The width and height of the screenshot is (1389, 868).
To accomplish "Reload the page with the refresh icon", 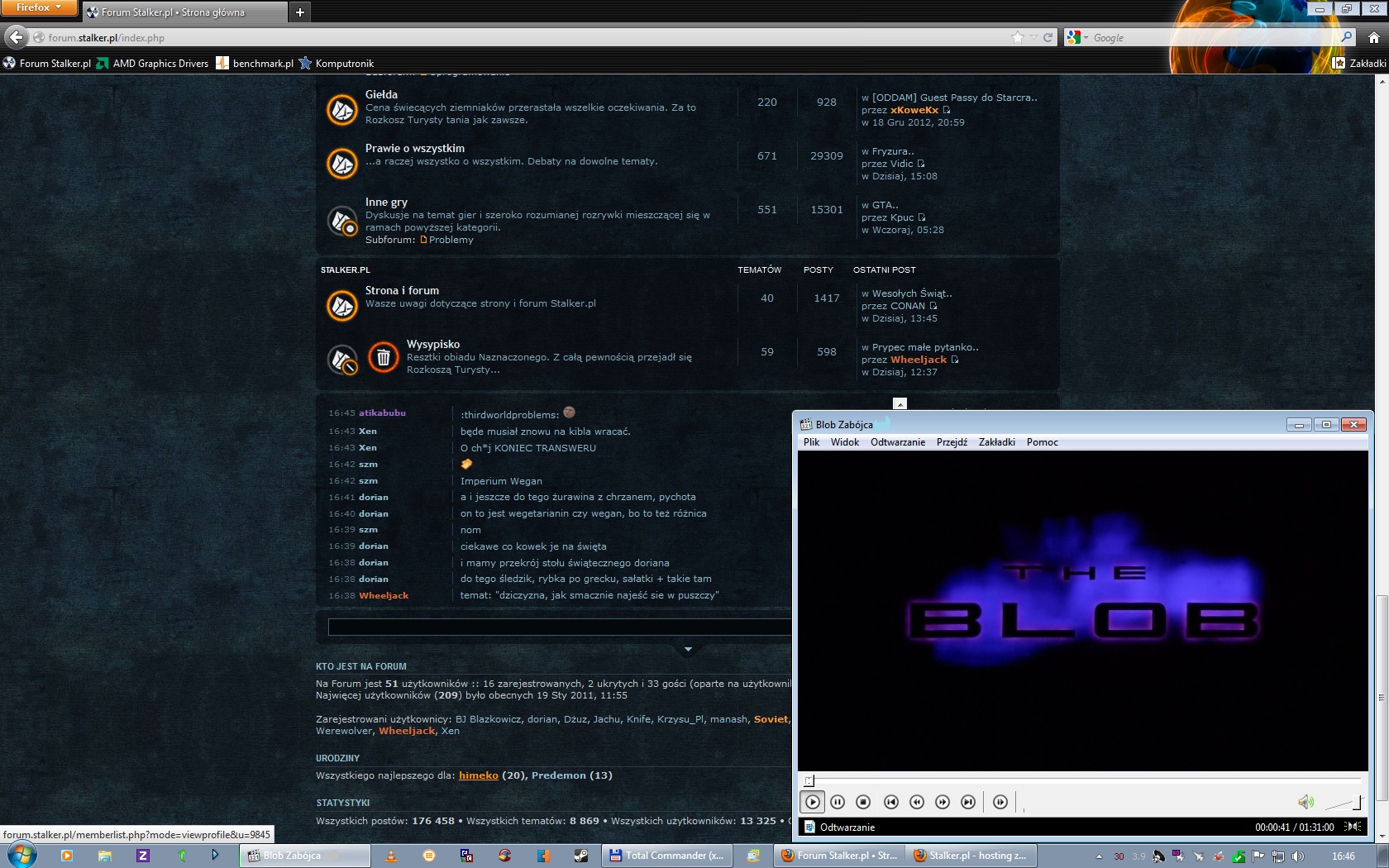I will [1048, 37].
